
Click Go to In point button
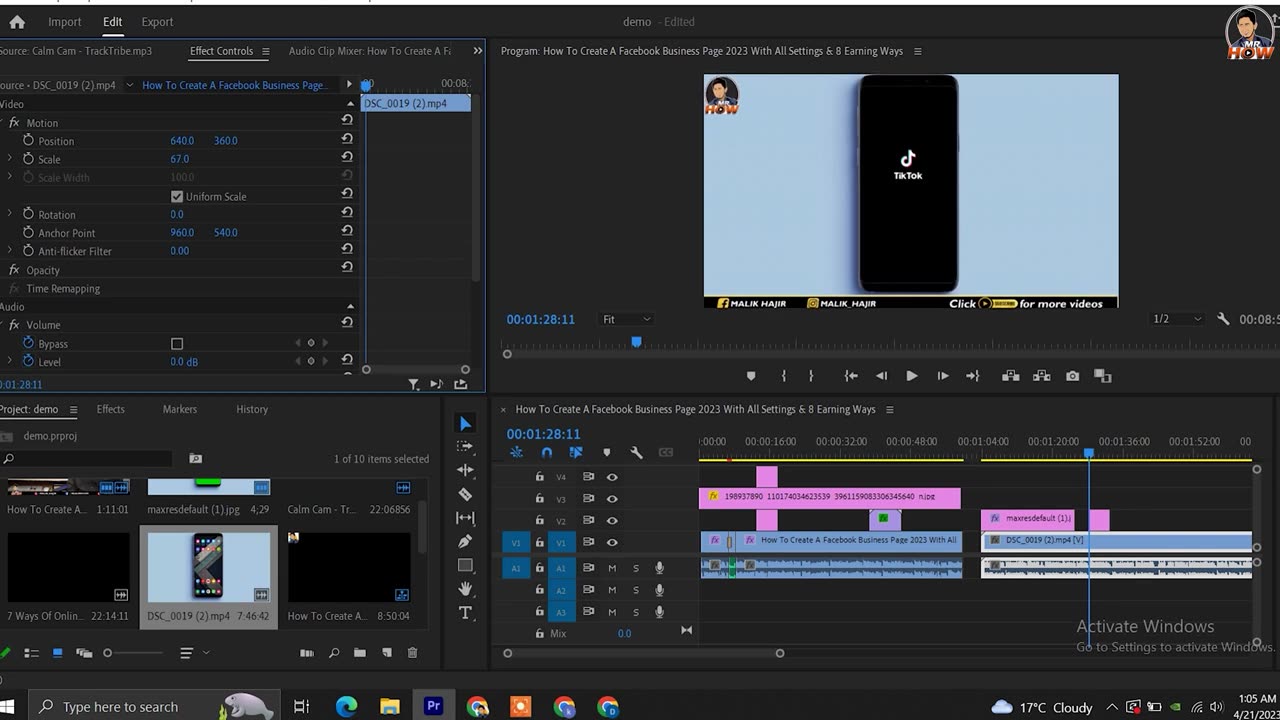click(x=851, y=376)
